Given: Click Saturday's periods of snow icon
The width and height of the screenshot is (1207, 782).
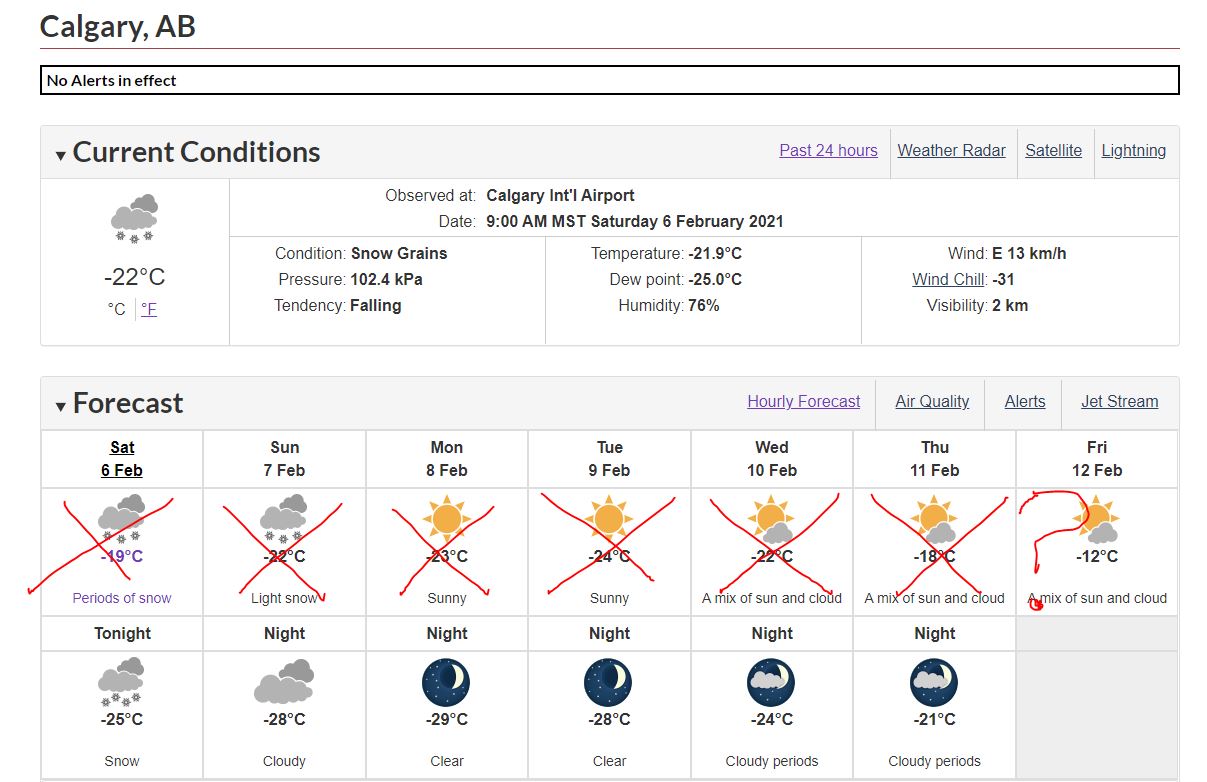Looking at the screenshot, I should (x=122, y=521).
